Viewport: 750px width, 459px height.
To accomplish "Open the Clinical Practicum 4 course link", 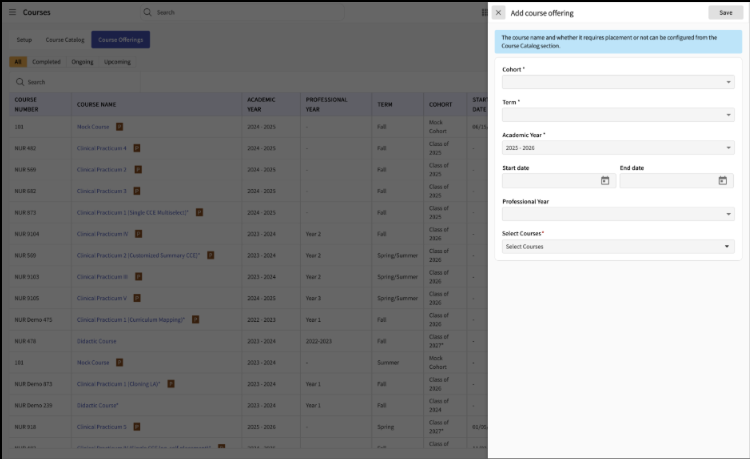I will [x=102, y=148].
